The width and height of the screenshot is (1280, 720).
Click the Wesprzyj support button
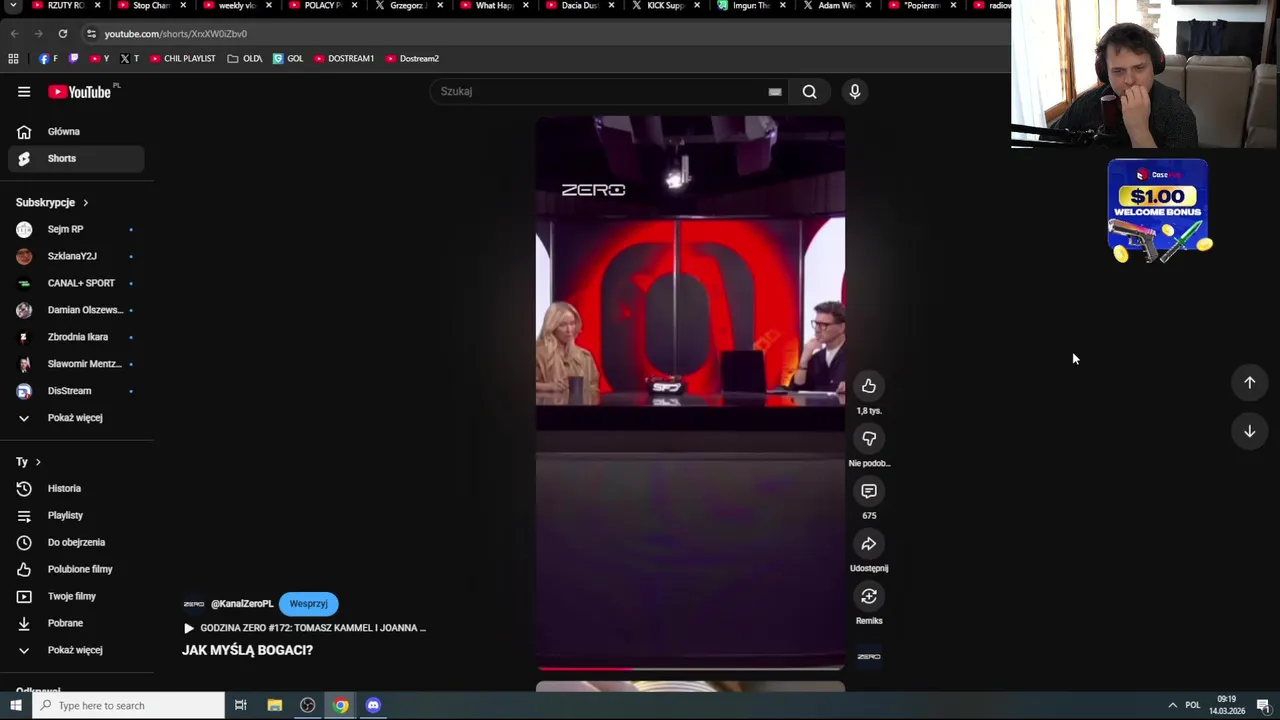(308, 603)
